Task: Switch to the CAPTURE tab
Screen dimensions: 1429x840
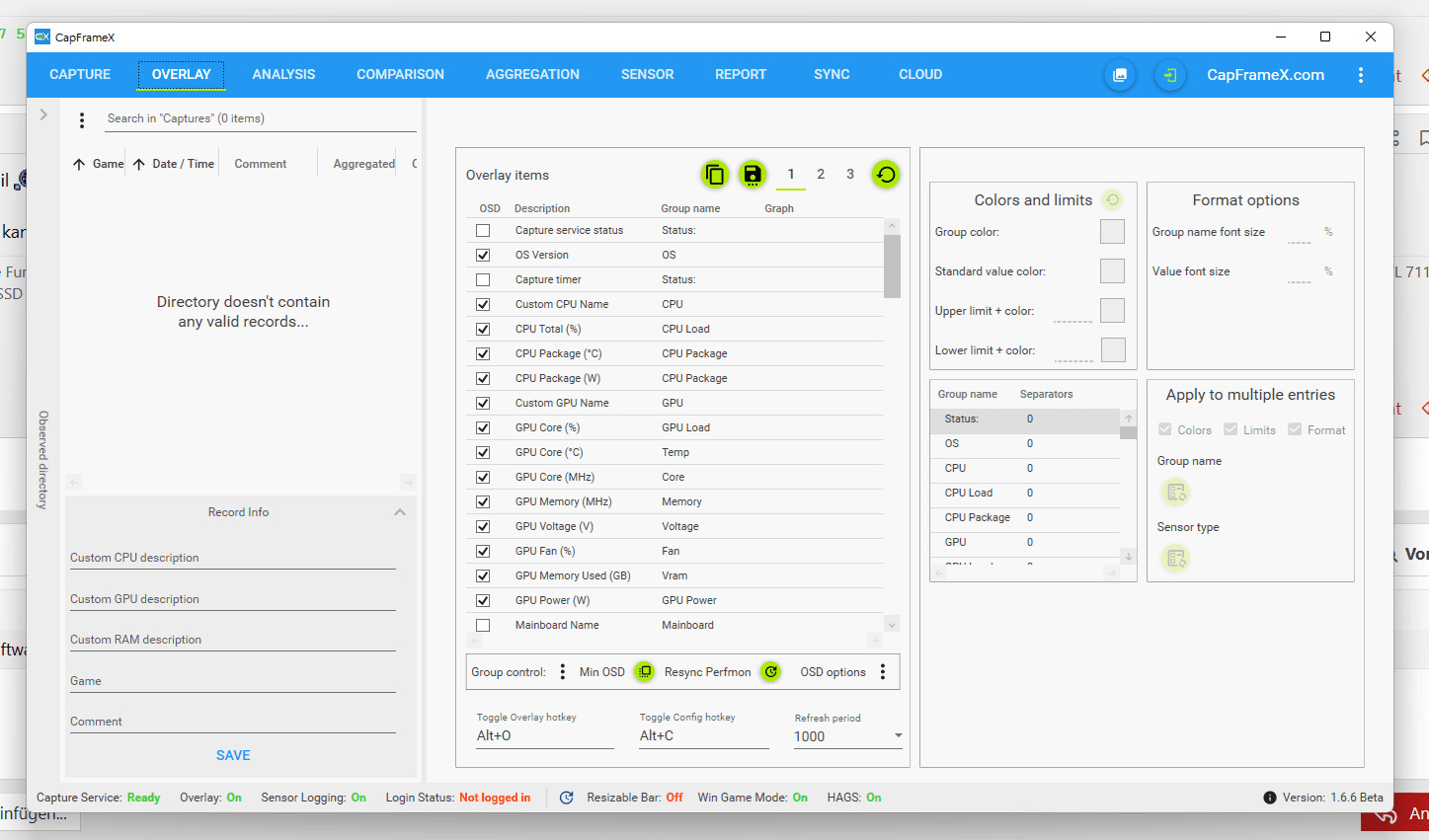Action: pyautogui.click(x=80, y=74)
